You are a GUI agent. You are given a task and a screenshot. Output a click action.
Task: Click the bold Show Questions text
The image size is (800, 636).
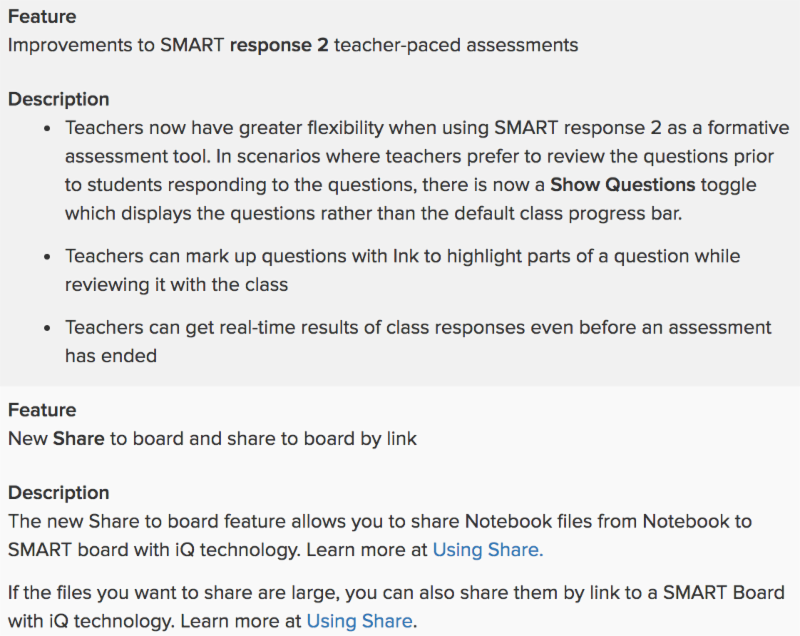(x=623, y=185)
